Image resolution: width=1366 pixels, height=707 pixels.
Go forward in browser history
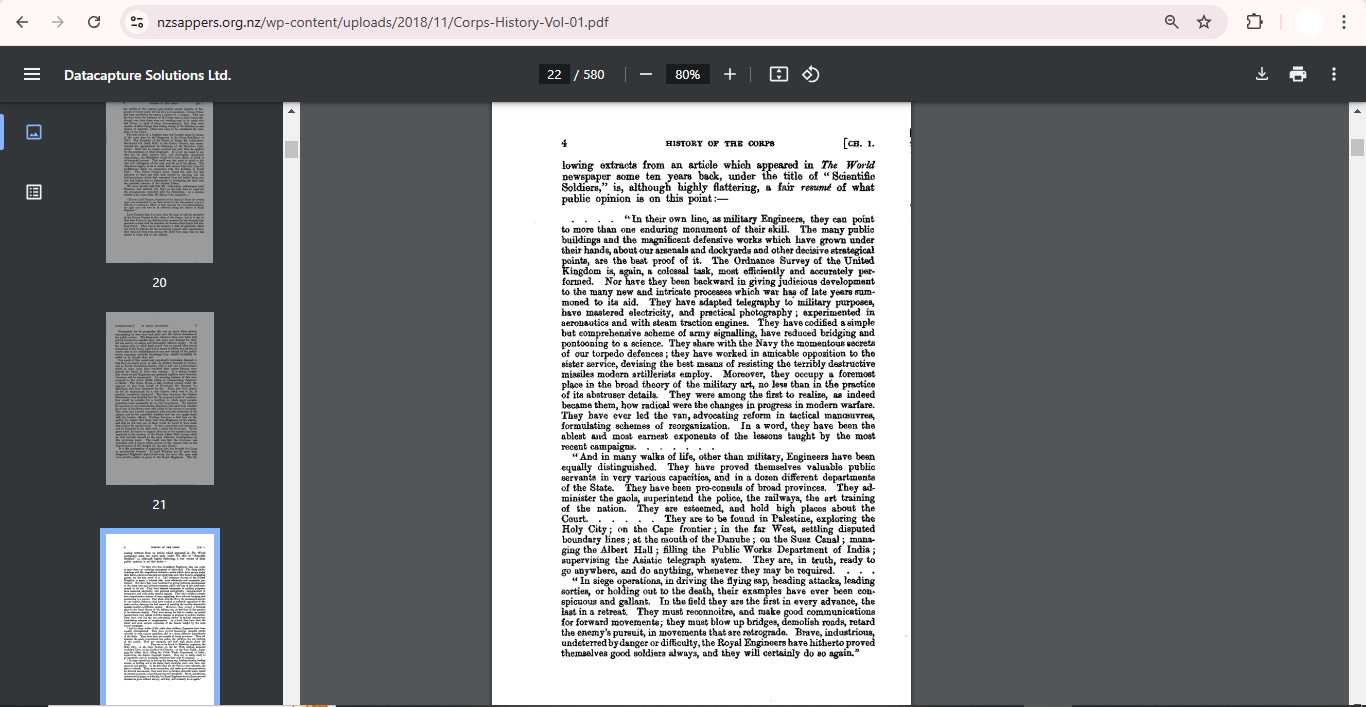coord(58,22)
